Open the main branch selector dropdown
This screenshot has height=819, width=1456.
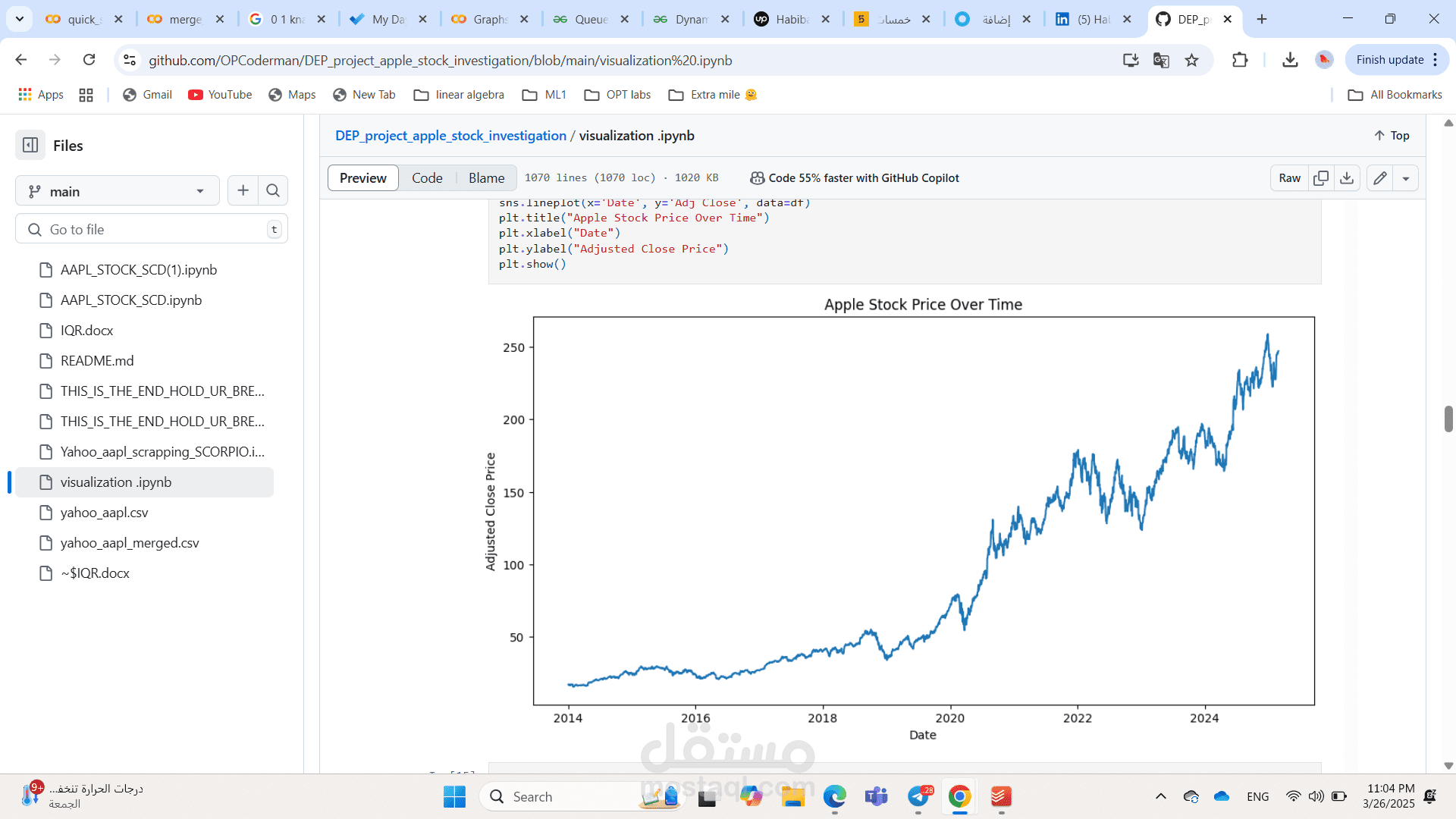point(118,191)
